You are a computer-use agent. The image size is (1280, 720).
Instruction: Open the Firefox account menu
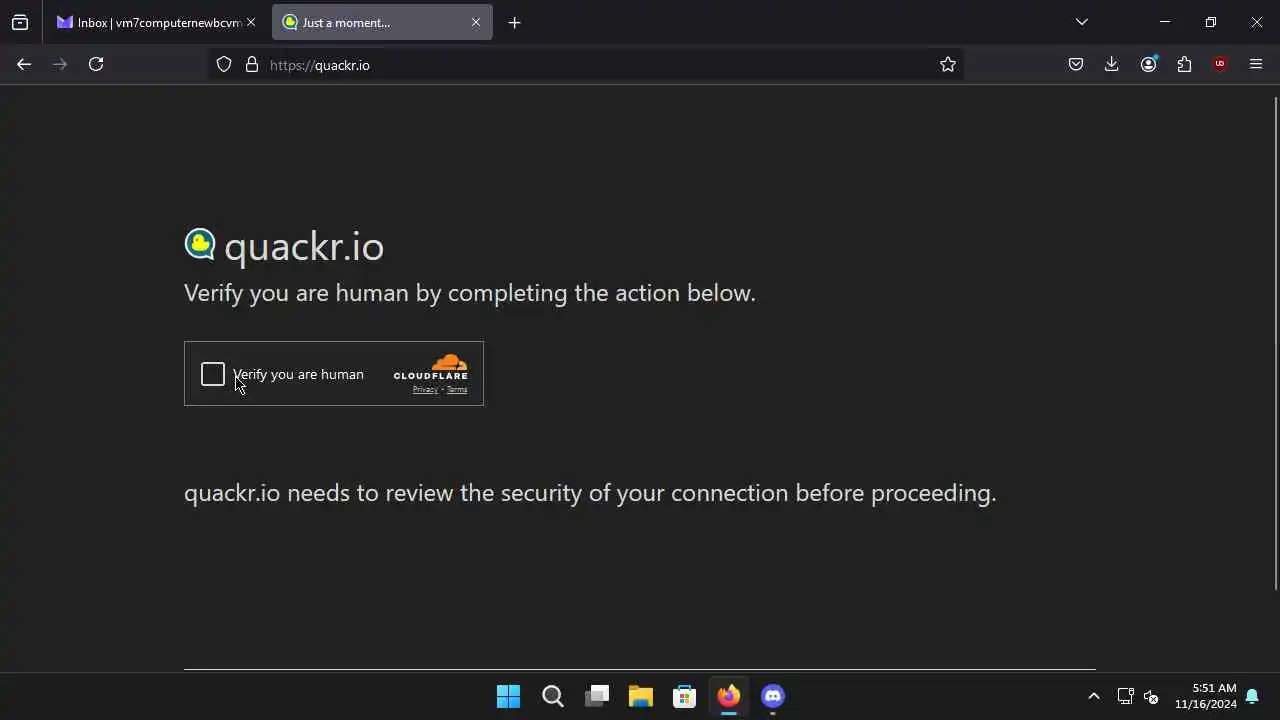pos(1148,64)
